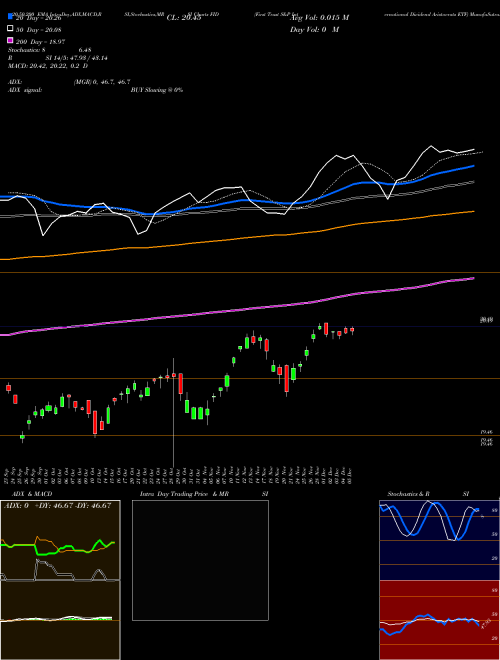Click the 'Stochastics & R' panel title
Viewport: 500px width, 660px height.
coord(408,494)
